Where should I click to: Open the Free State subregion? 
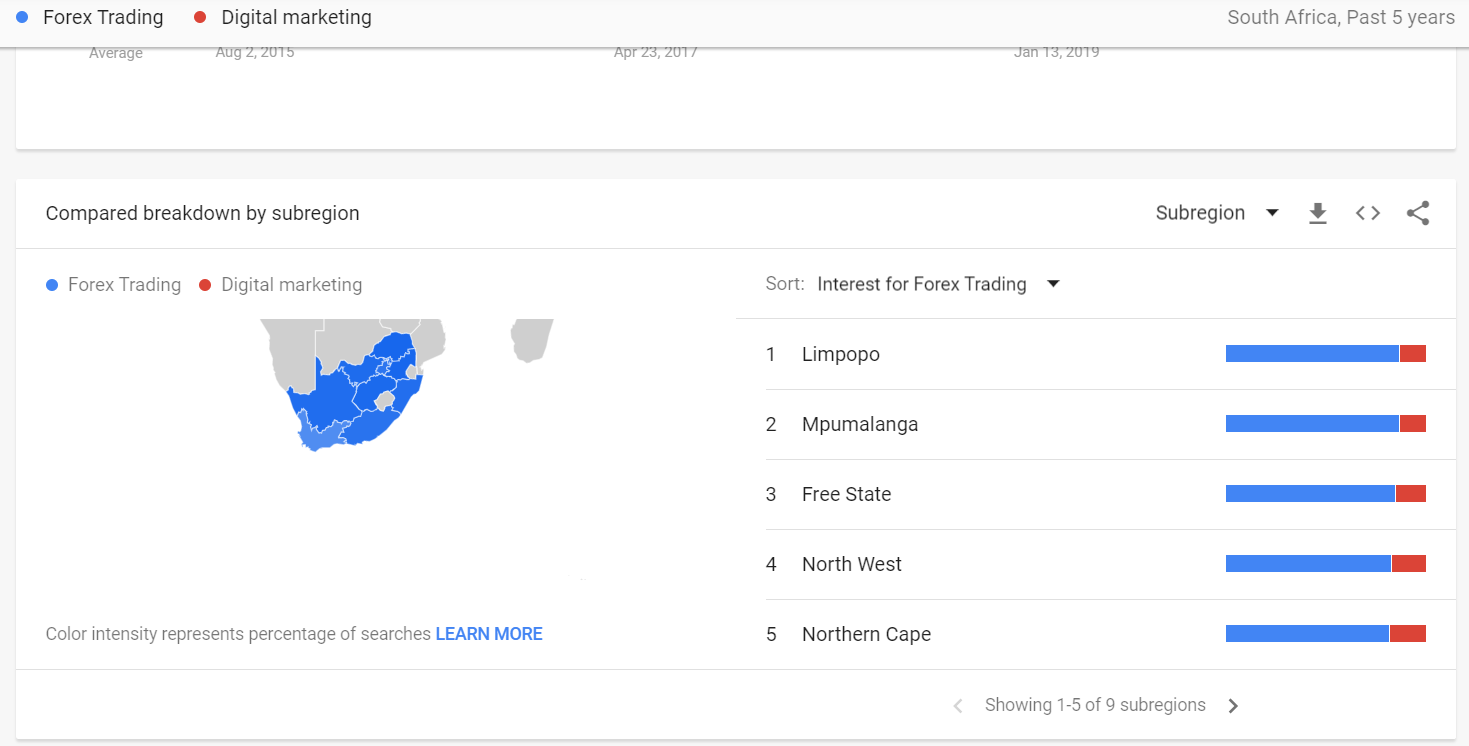[846, 494]
